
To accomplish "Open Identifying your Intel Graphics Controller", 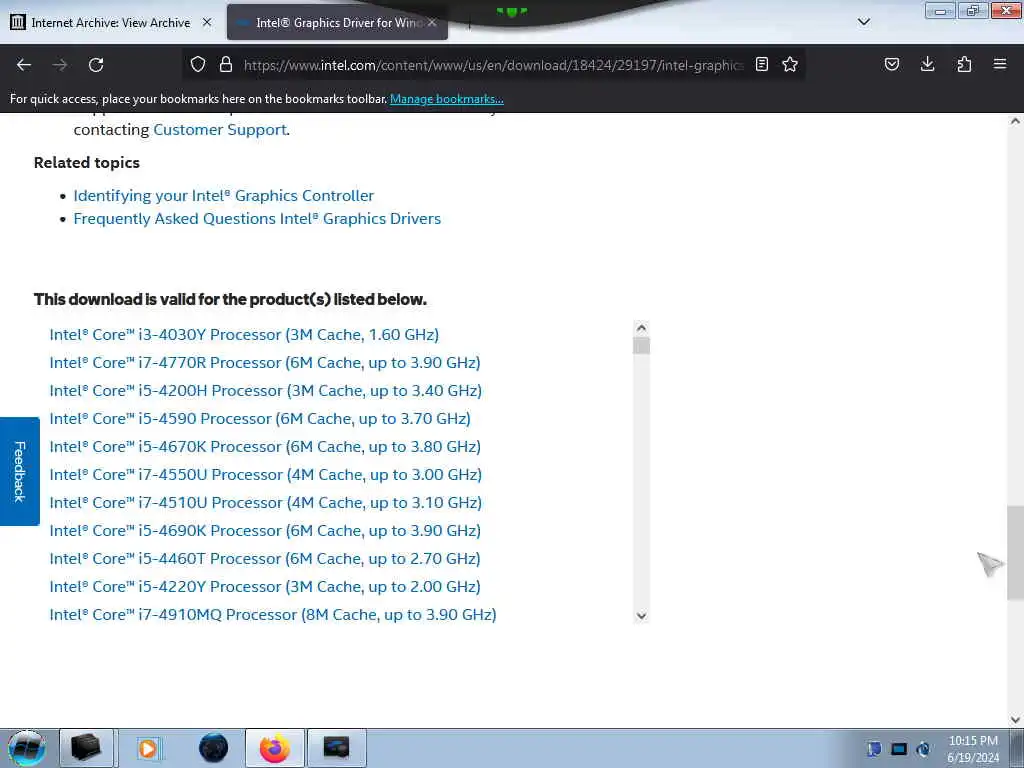I will 223,196.
